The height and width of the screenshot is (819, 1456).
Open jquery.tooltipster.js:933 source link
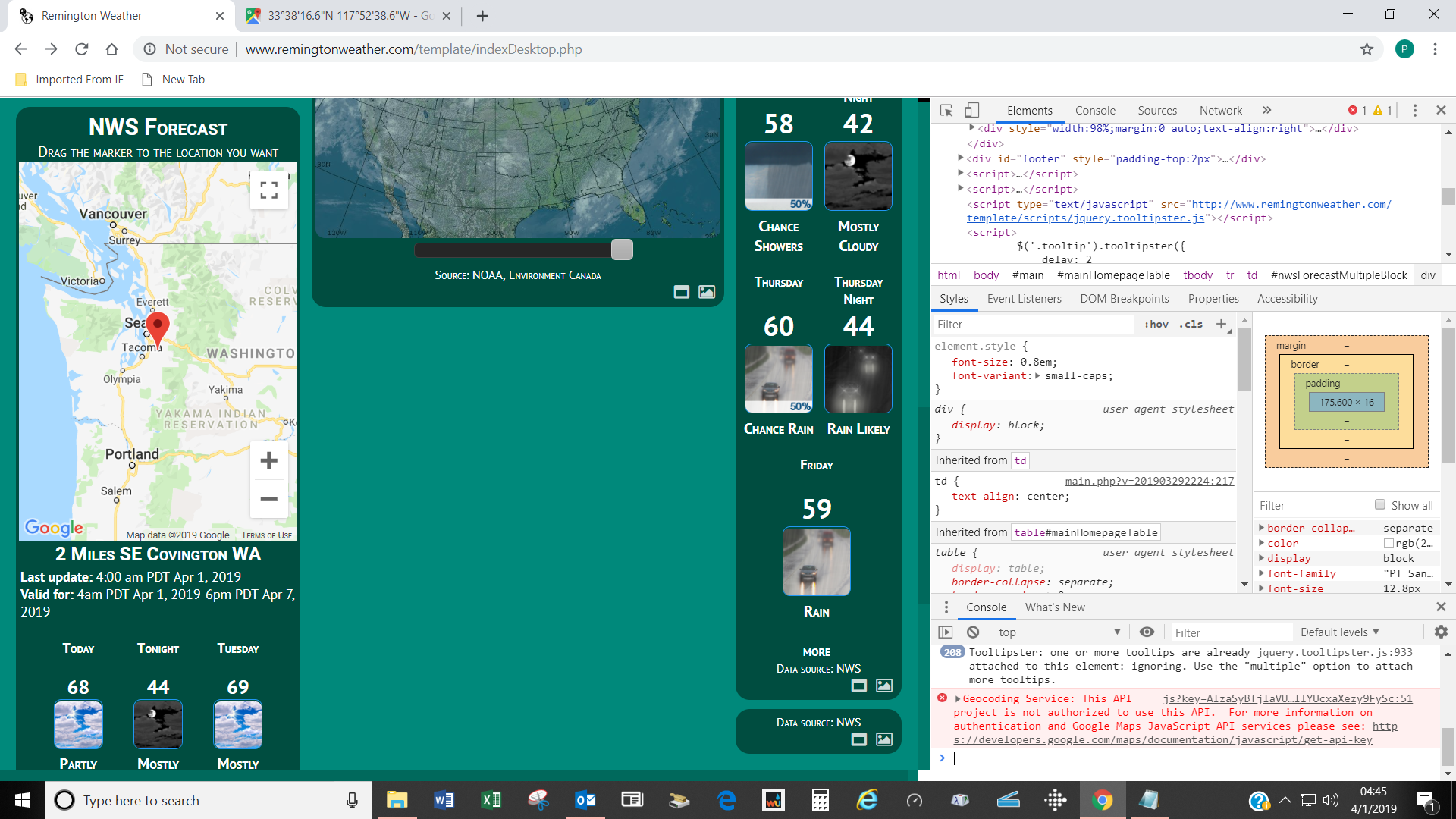[x=1335, y=653]
